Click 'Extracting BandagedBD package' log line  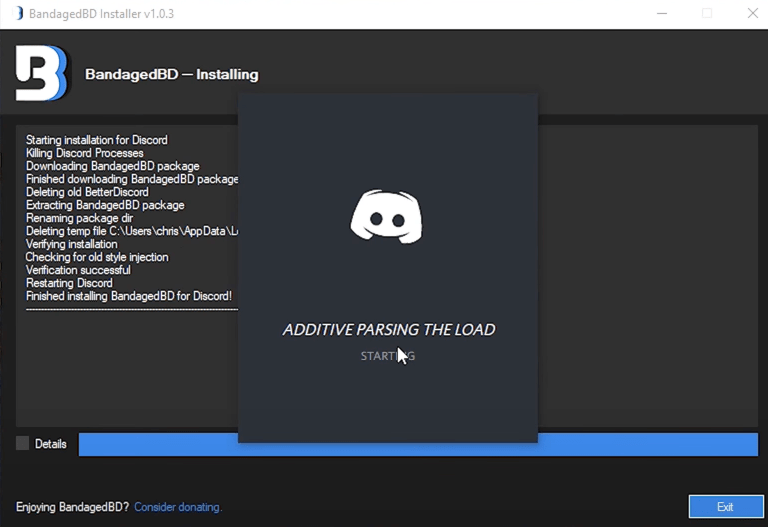point(105,205)
